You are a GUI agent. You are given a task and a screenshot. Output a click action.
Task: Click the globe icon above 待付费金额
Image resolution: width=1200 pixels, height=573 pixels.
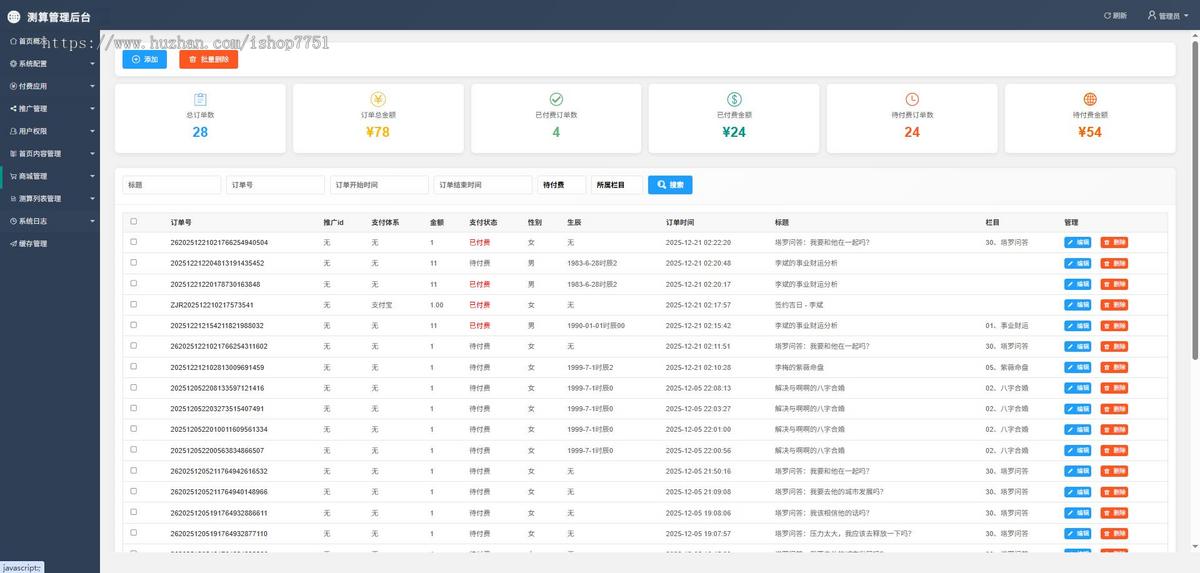1090,99
